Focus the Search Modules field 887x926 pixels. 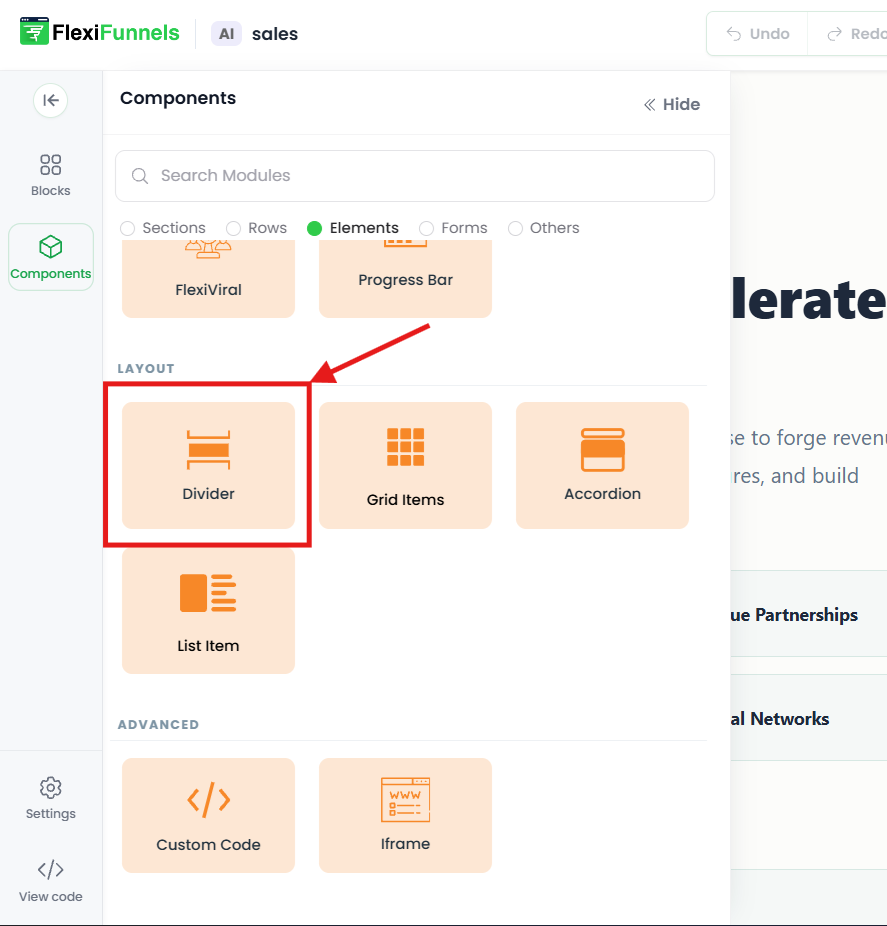[415, 176]
